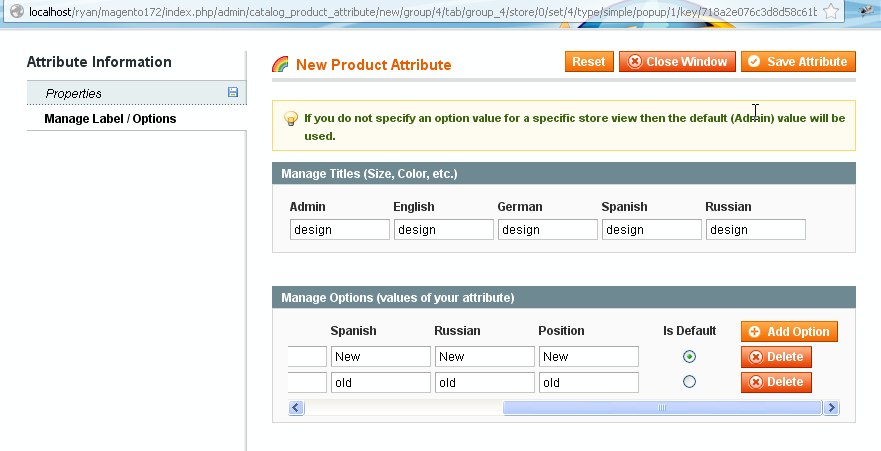Viewport: 881px width, 451px height.
Task: Click the German title input field
Action: tap(547, 230)
